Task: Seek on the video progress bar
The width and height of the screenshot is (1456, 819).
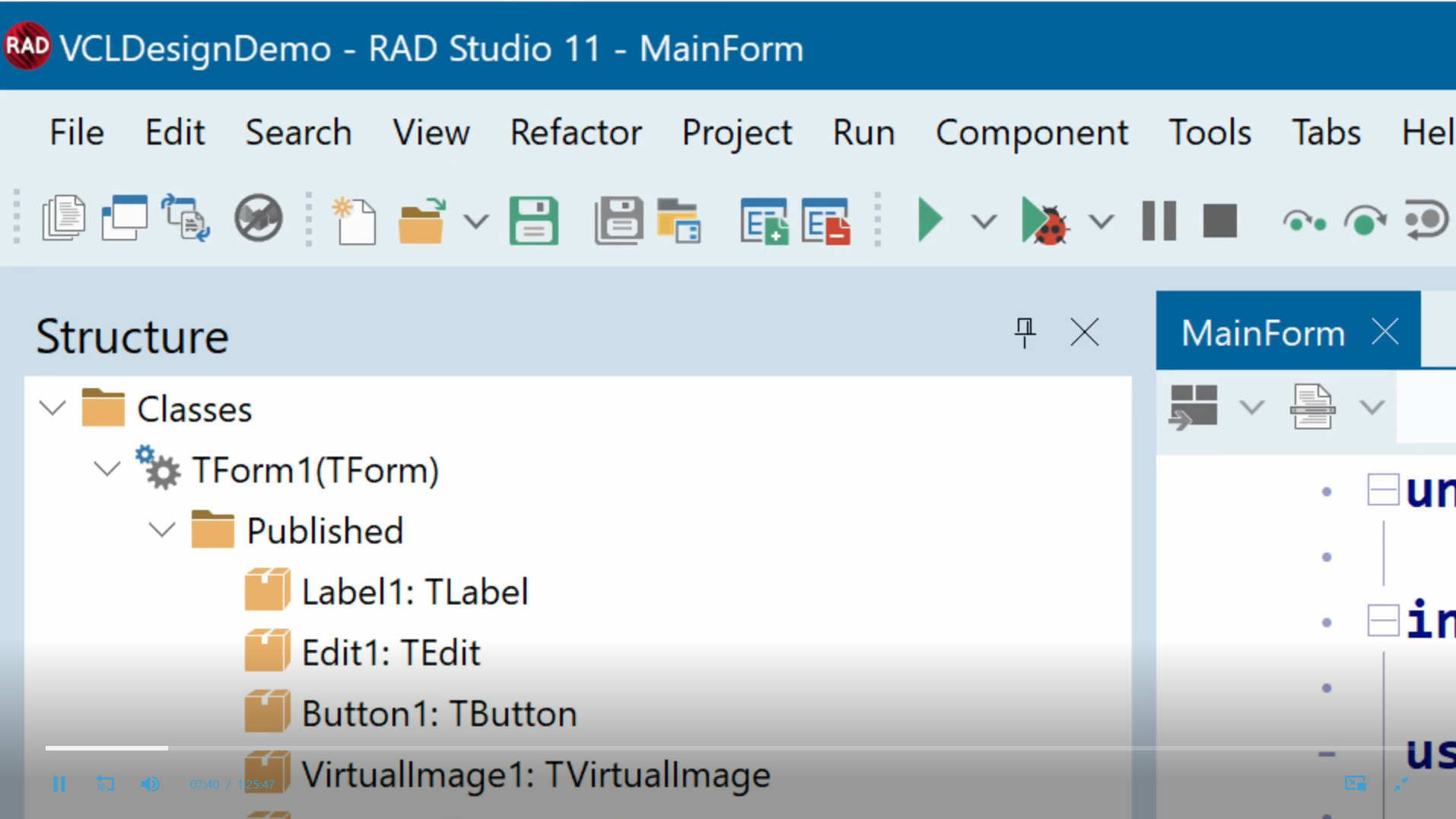Action: coord(726,748)
